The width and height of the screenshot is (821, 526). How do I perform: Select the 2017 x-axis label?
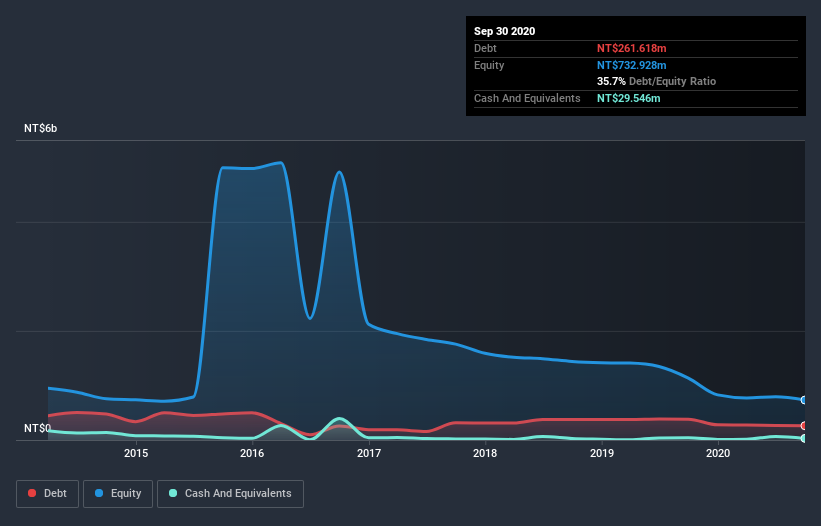pos(369,453)
